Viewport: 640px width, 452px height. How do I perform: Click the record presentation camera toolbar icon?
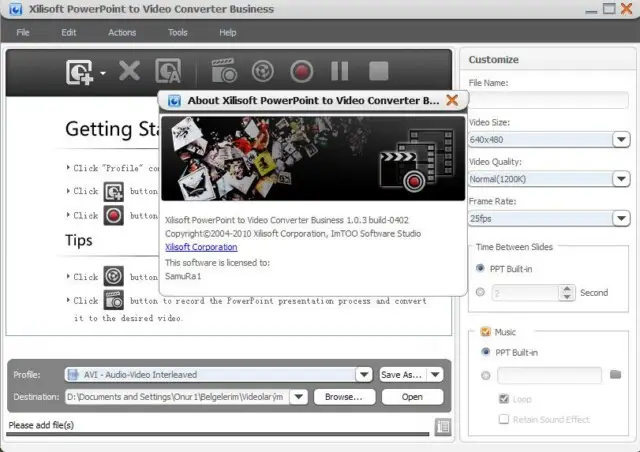tap(224, 71)
